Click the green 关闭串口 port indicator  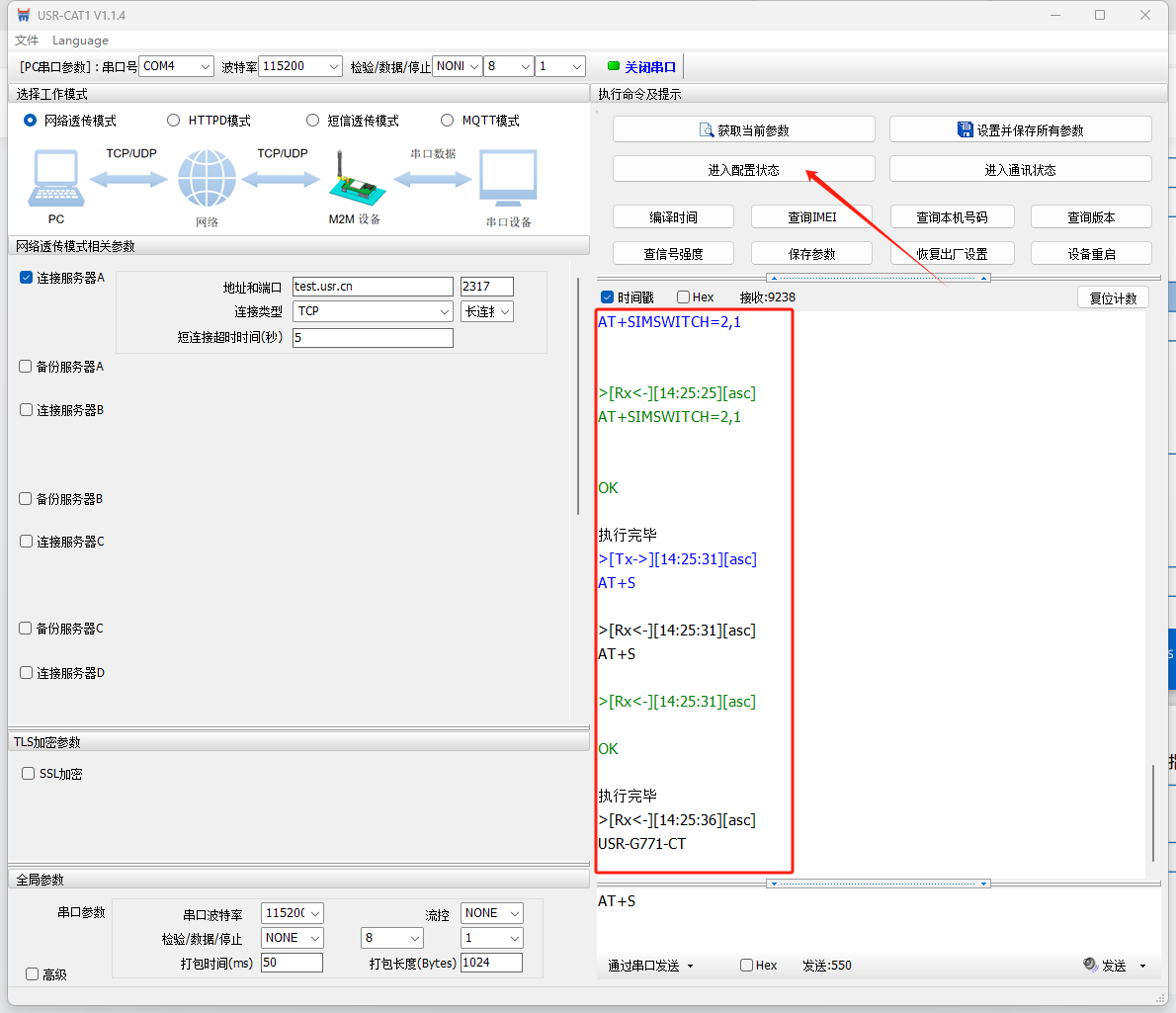tap(614, 67)
